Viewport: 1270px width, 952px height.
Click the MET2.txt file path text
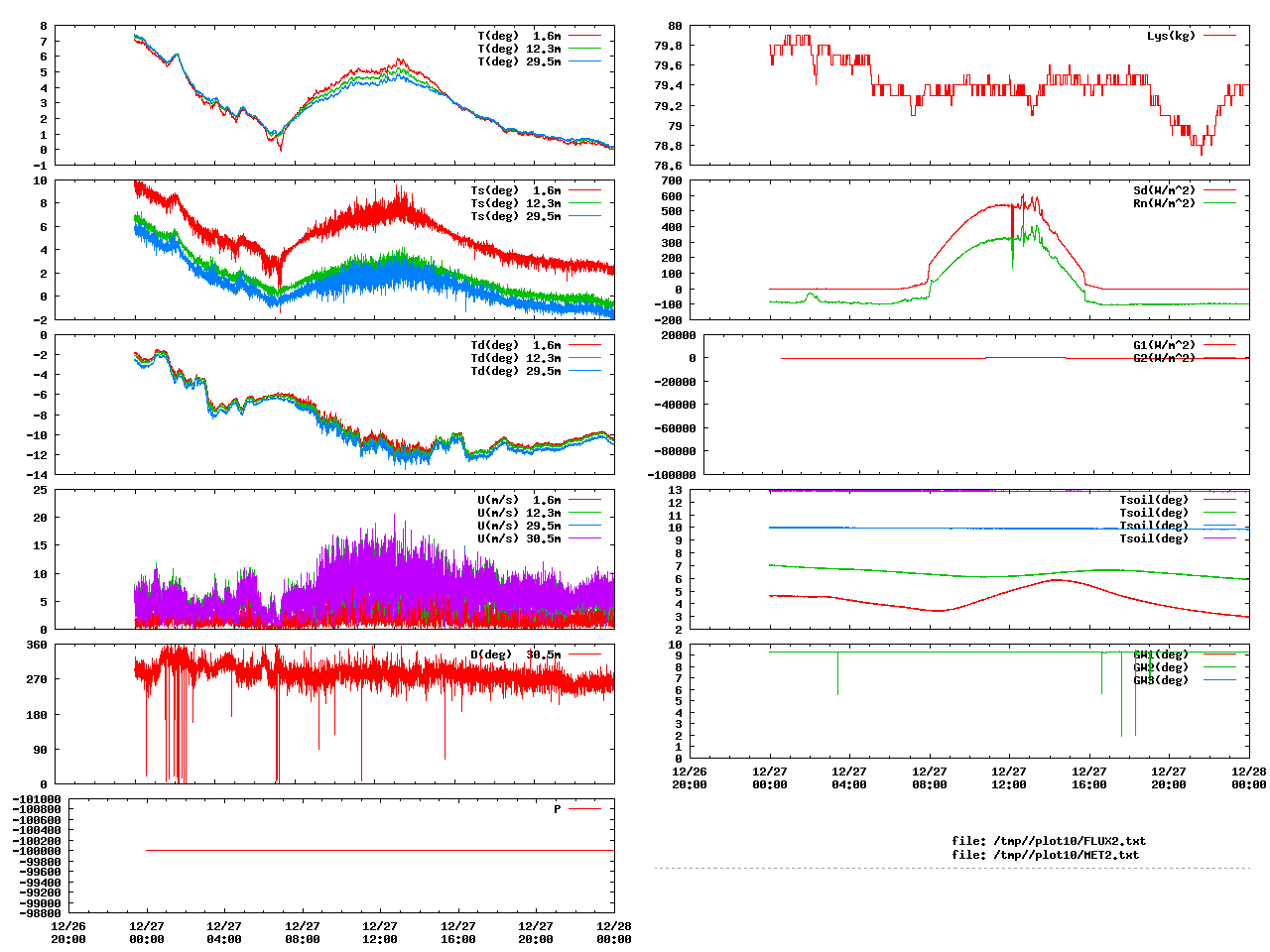(x=1045, y=854)
